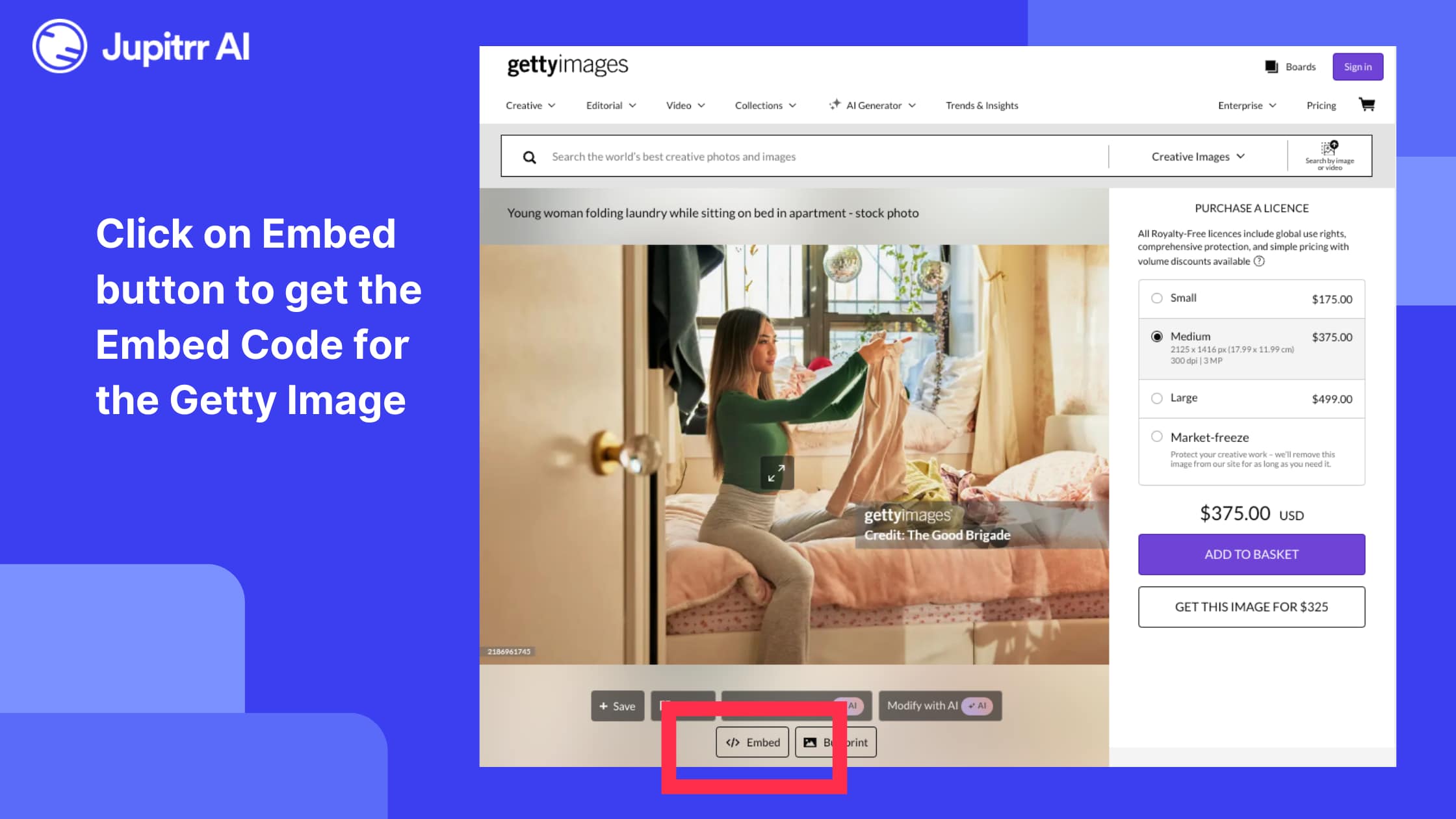Screen dimensions: 1456x819
Task: Expand the Enterprise menu
Action: (x=1247, y=105)
